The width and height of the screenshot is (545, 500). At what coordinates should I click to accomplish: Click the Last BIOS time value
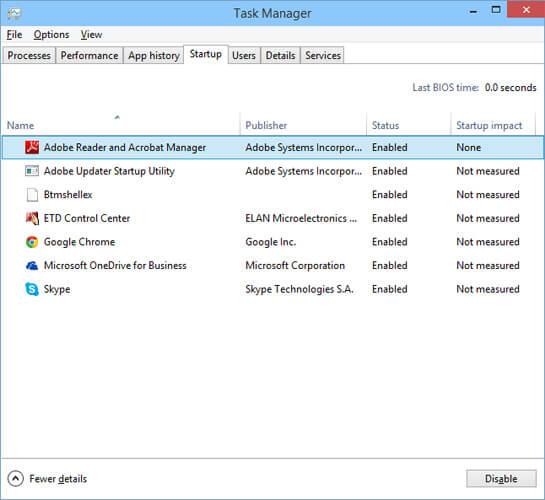510,88
